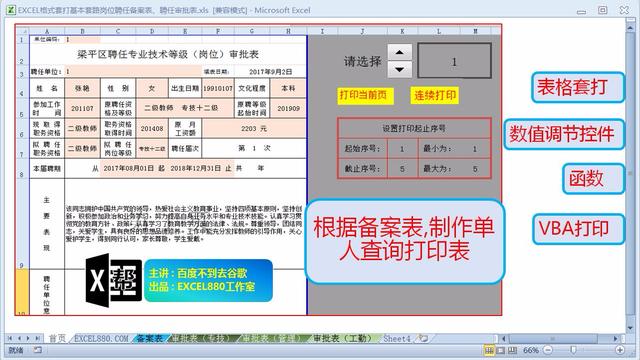This screenshot has width=640, height=360.
Task: Select the 最小为 value cell
Action: point(475,149)
